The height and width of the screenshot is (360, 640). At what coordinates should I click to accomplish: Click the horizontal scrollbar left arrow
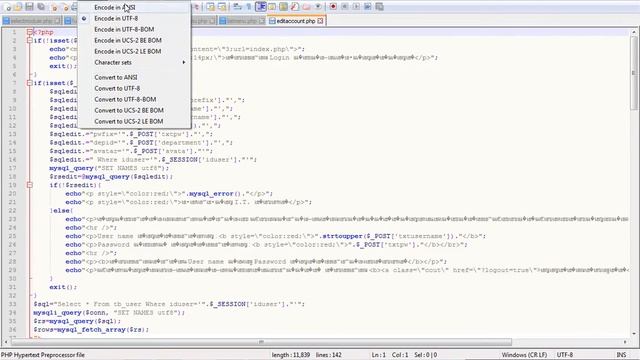tap(6, 342)
